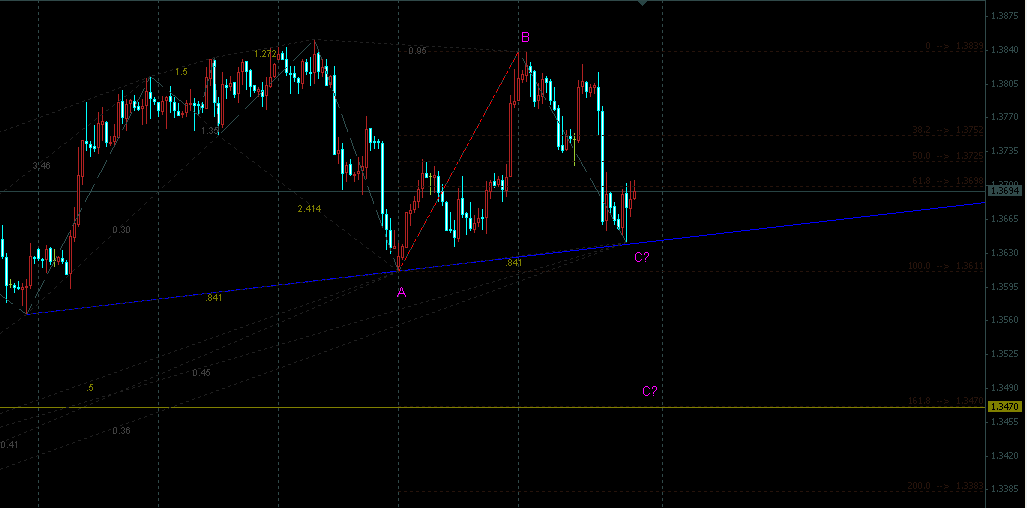Click the .841 label below point B
Screen dimensions: 1027x508
point(514,263)
